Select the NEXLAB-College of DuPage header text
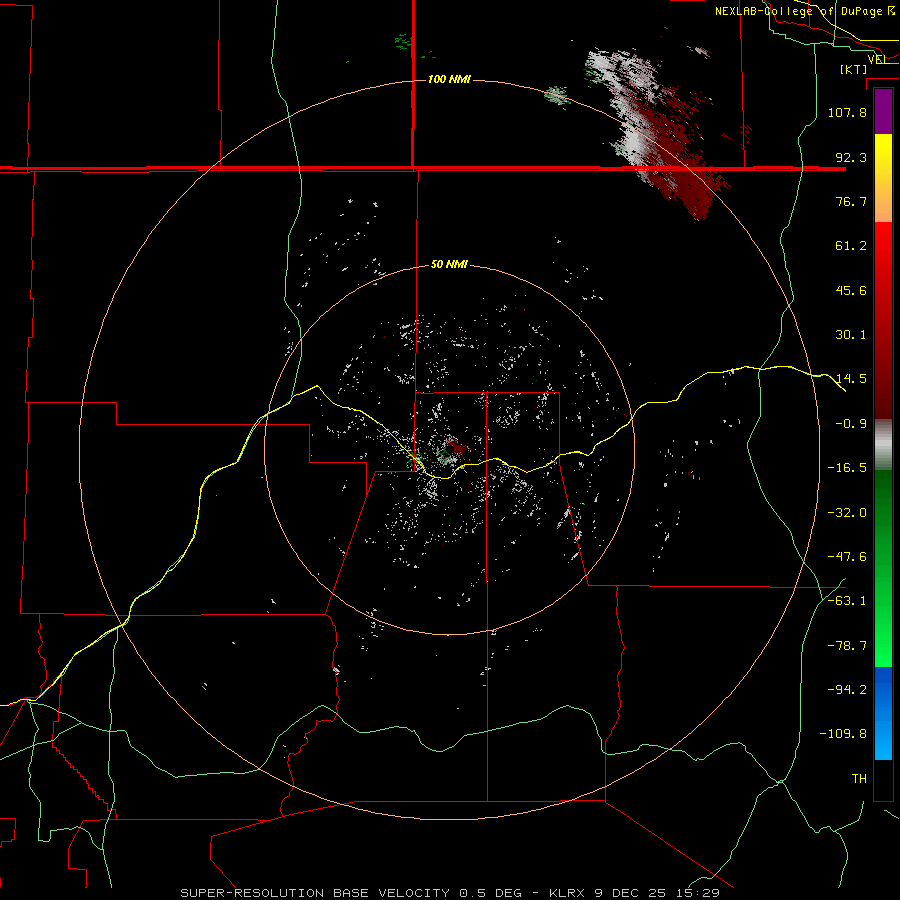The image size is (900, 900). tap(805, 11)
